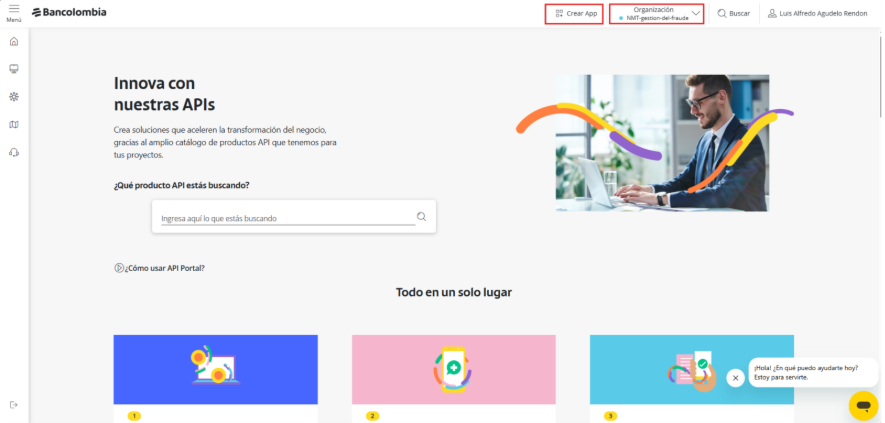This screenshot has height=423, width=885.
Task: Open ¿Cómo usar API Portal? link
Action: click(x=159, y=268)
